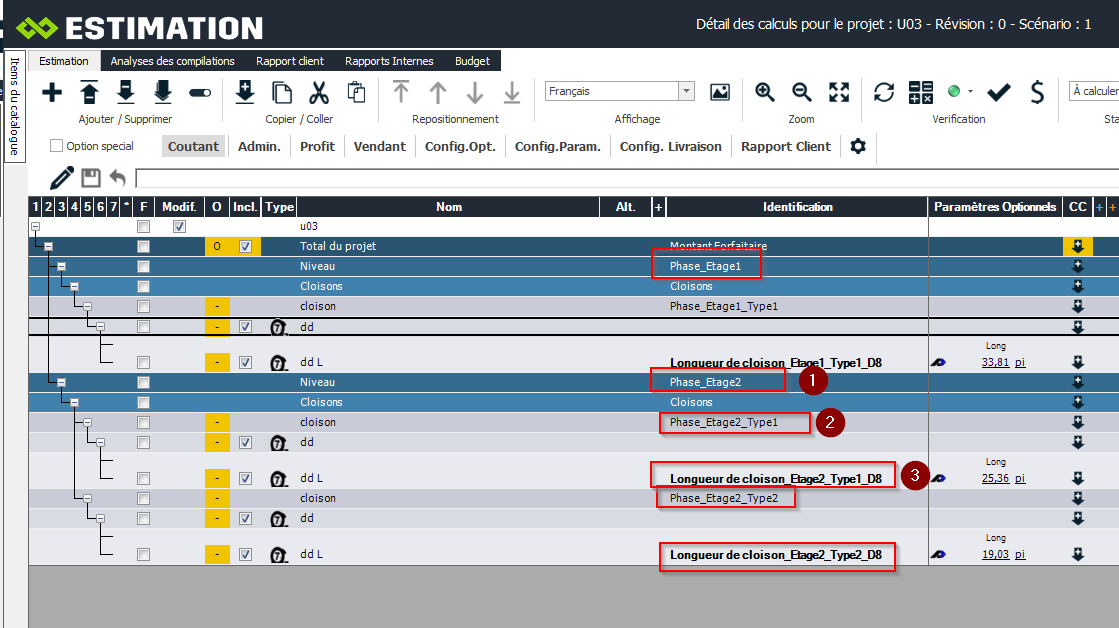Click the pencil edit icon

click(62, 178)
